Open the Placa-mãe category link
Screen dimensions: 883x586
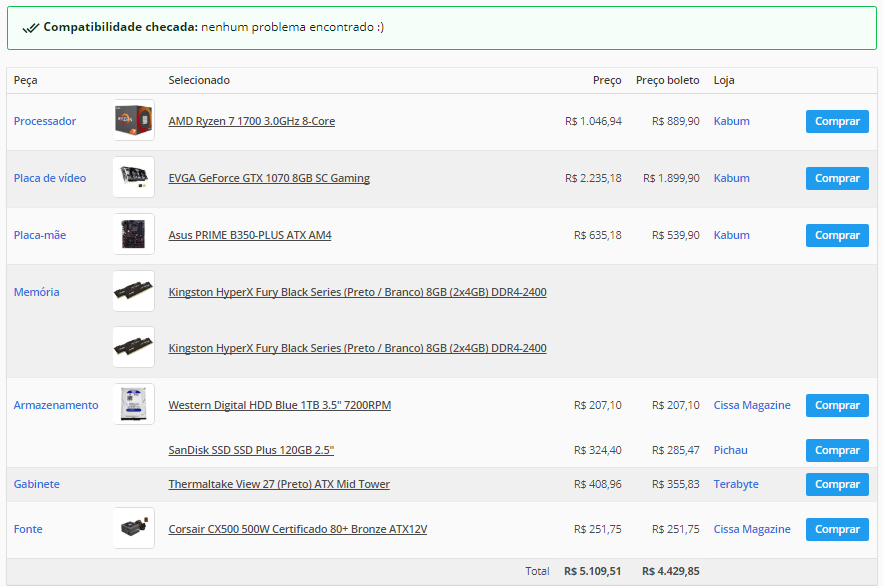40,235
